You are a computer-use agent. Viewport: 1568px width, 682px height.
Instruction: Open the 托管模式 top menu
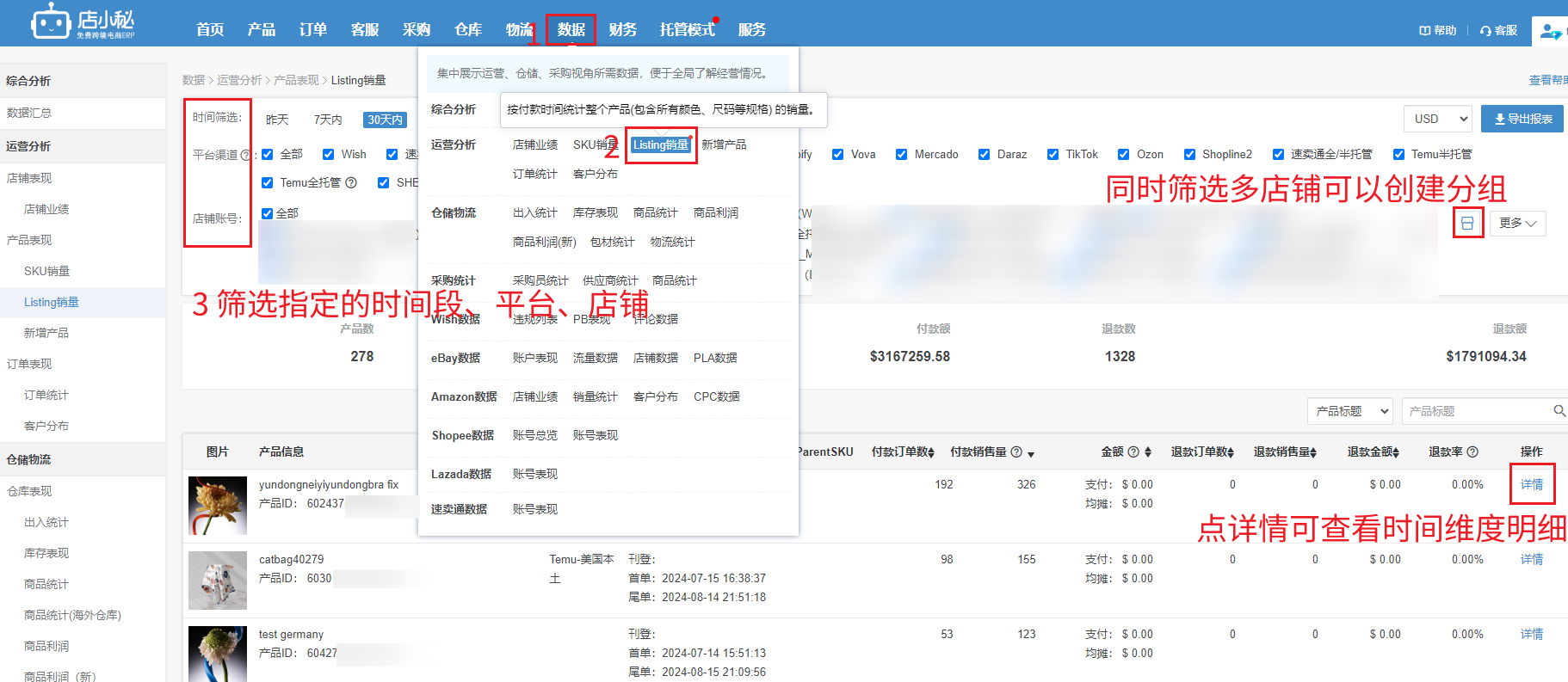coord(687,29)
